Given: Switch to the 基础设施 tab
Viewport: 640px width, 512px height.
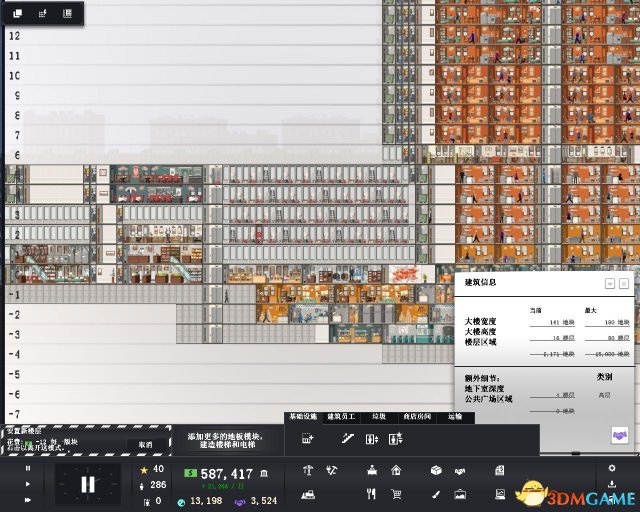Looking at the screenshot, I should pos(303,417).
